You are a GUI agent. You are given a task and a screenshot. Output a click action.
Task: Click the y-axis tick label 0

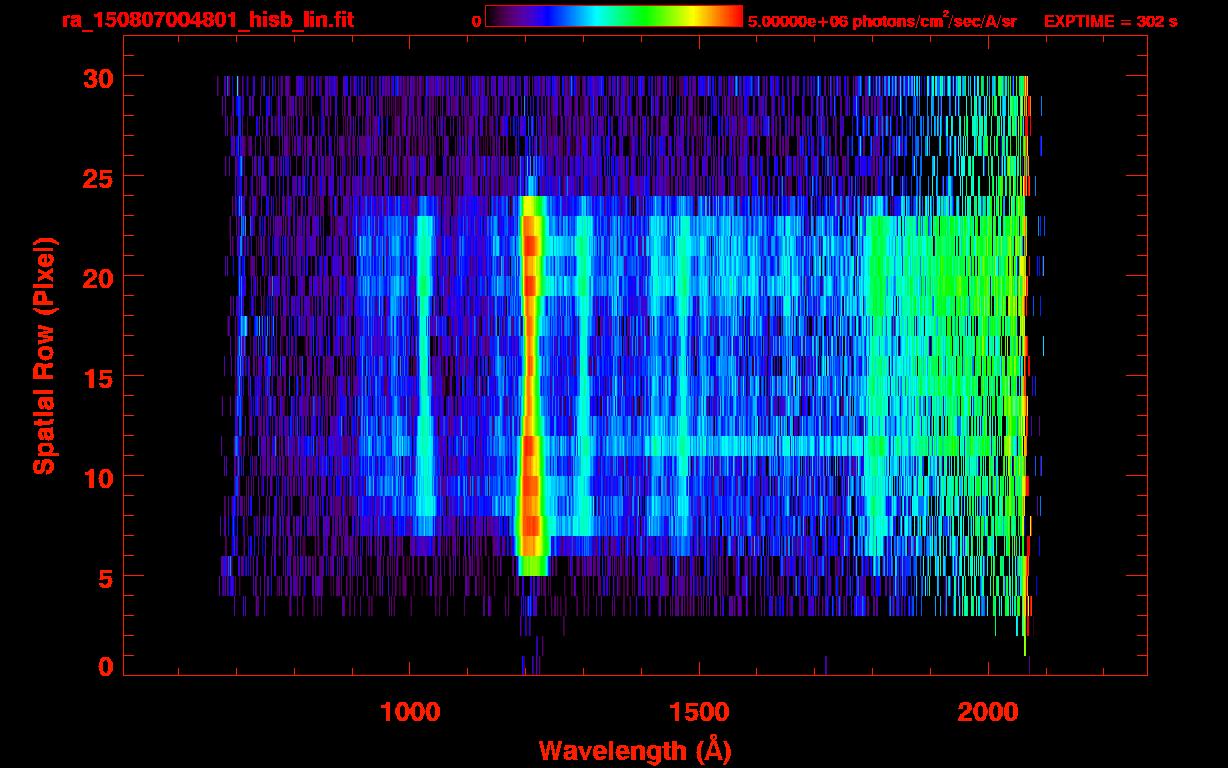pos(104,666)
